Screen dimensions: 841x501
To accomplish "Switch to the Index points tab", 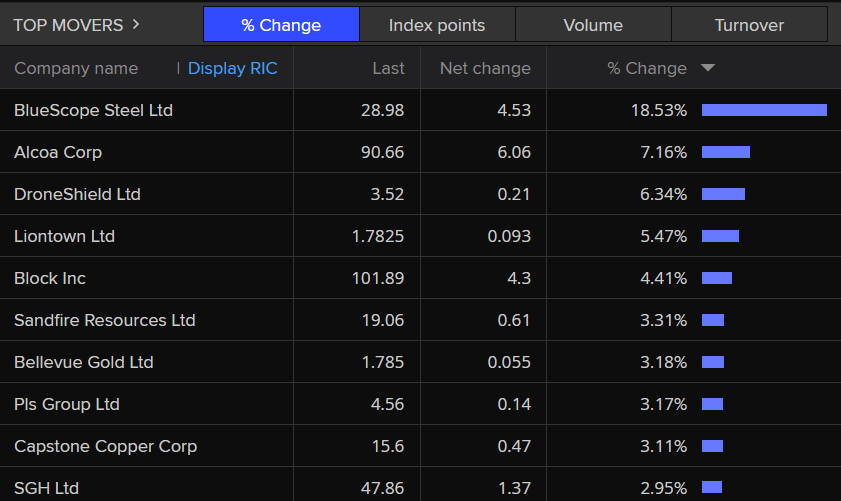I will [437, 25].
